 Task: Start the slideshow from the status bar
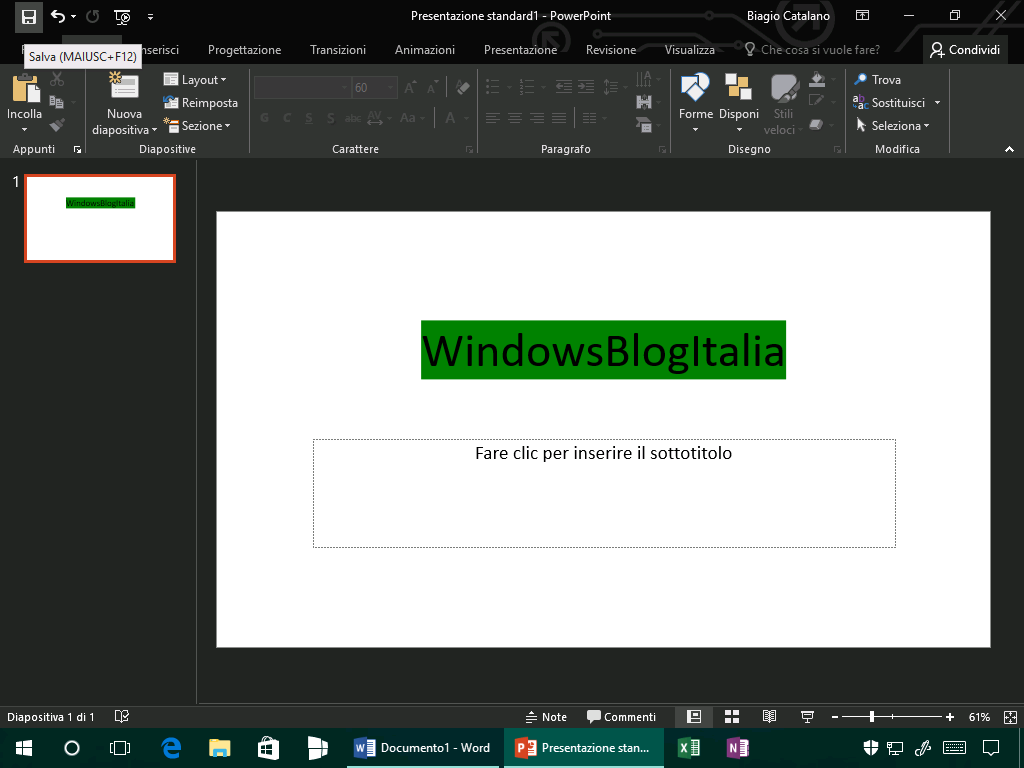pyautogui.click(x=807, y=717)
